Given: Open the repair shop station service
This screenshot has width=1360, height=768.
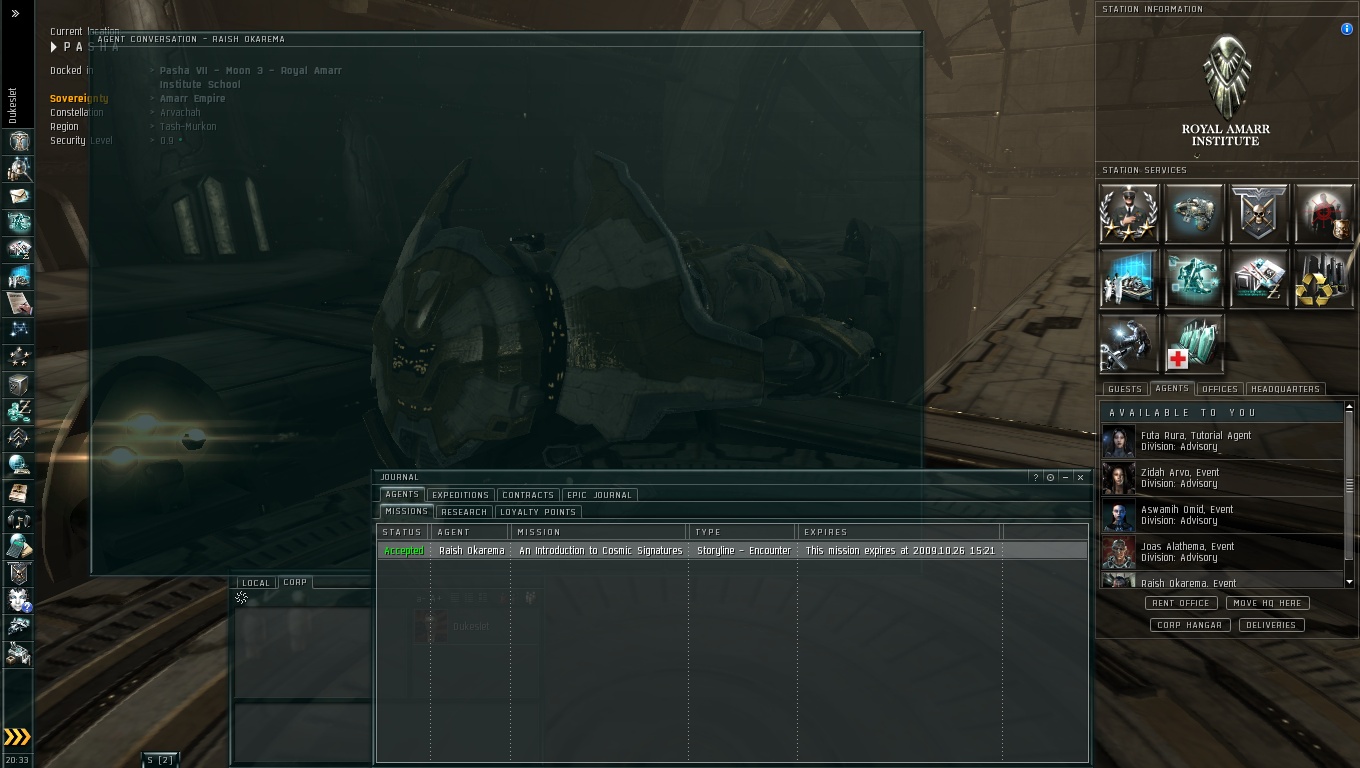Looking at the screenshot, I should click(1129, 343).
